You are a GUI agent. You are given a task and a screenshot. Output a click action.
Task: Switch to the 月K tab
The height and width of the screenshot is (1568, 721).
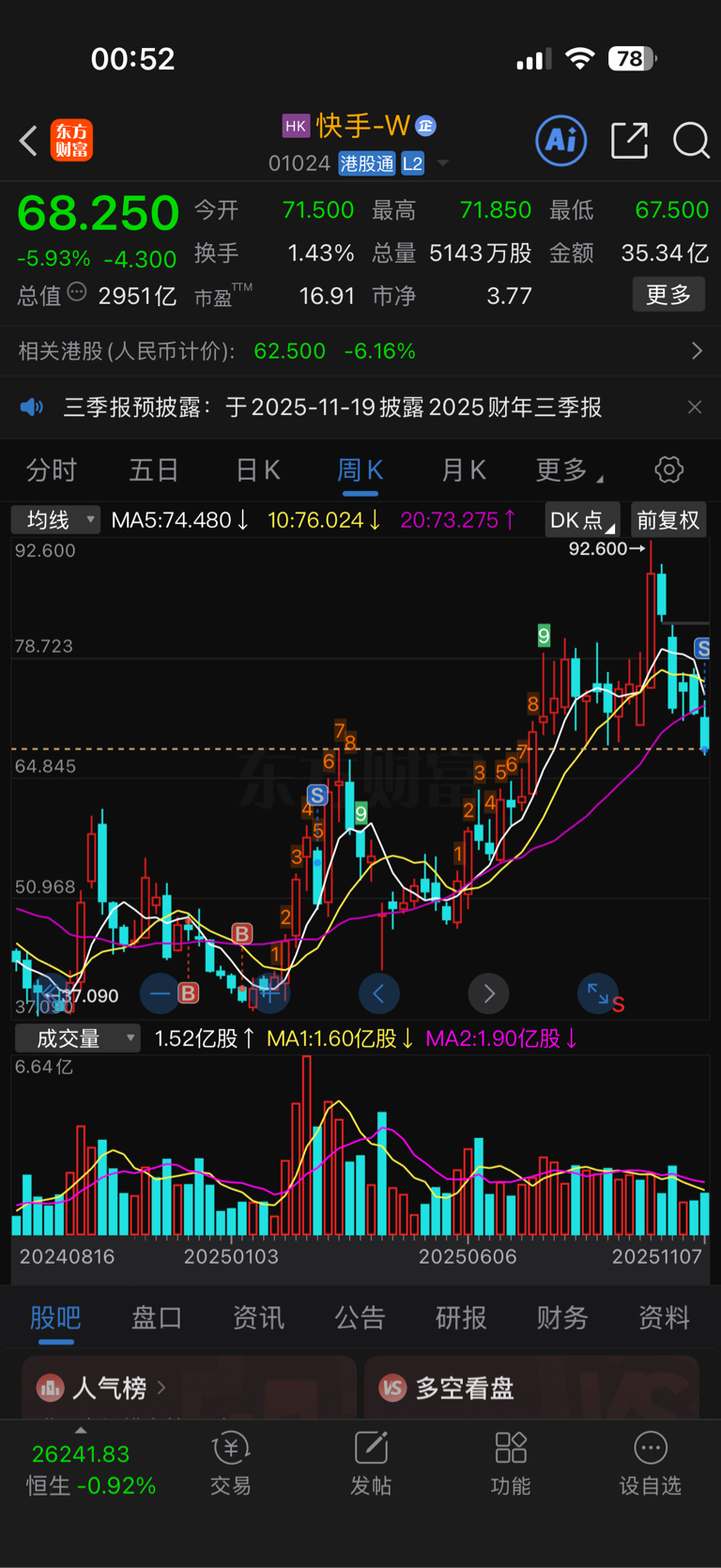pyautogui.click(x=464, y=469)
